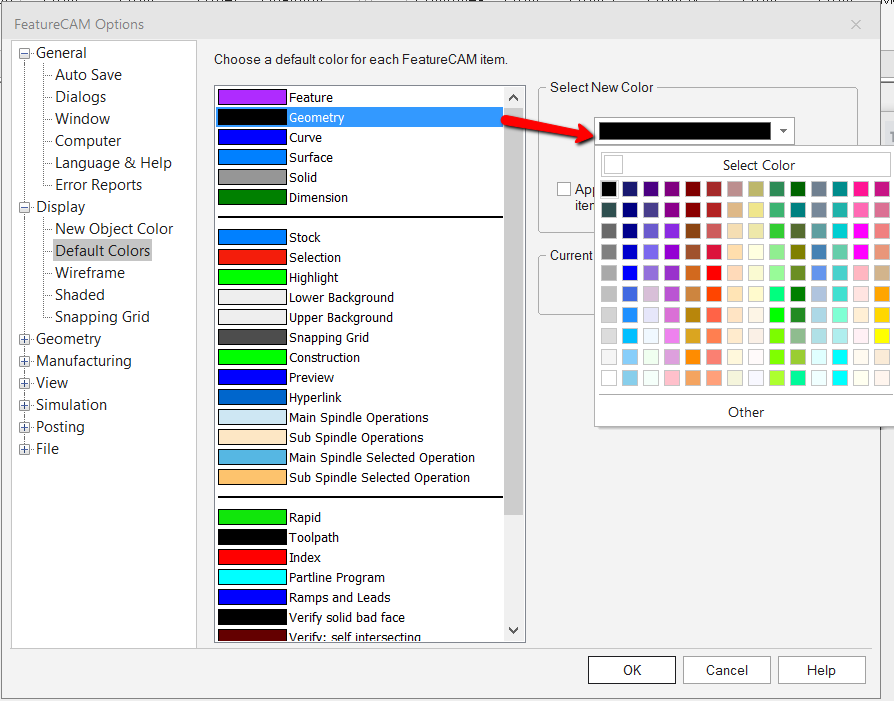The height and width of the screenshot is (701, 894).
Task: Select the Geometry color item
Action: pos(360,117)
